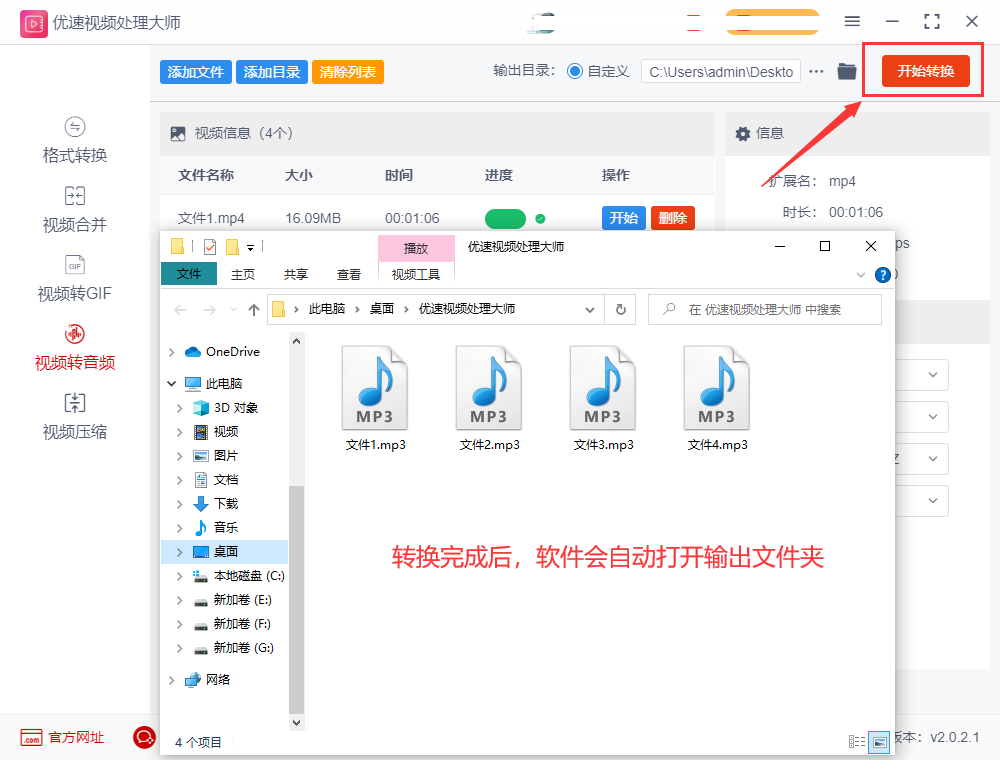1000x760 pixels.
Task: Click the folder icon beside output path
Action: point(845,71)
